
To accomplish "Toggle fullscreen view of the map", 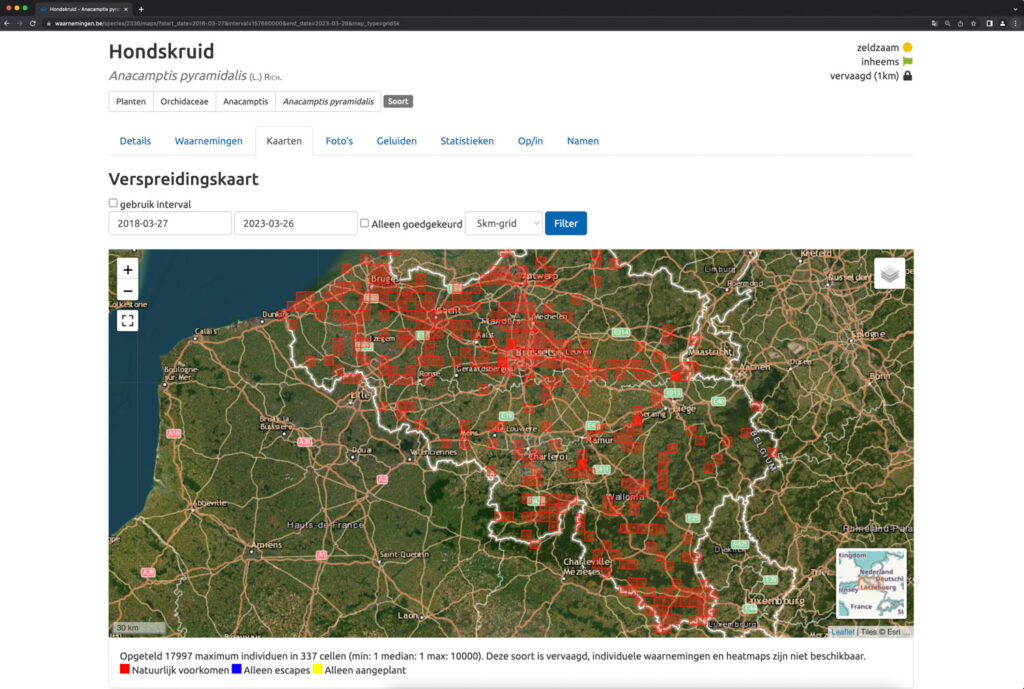I will [x=127, y=321].
